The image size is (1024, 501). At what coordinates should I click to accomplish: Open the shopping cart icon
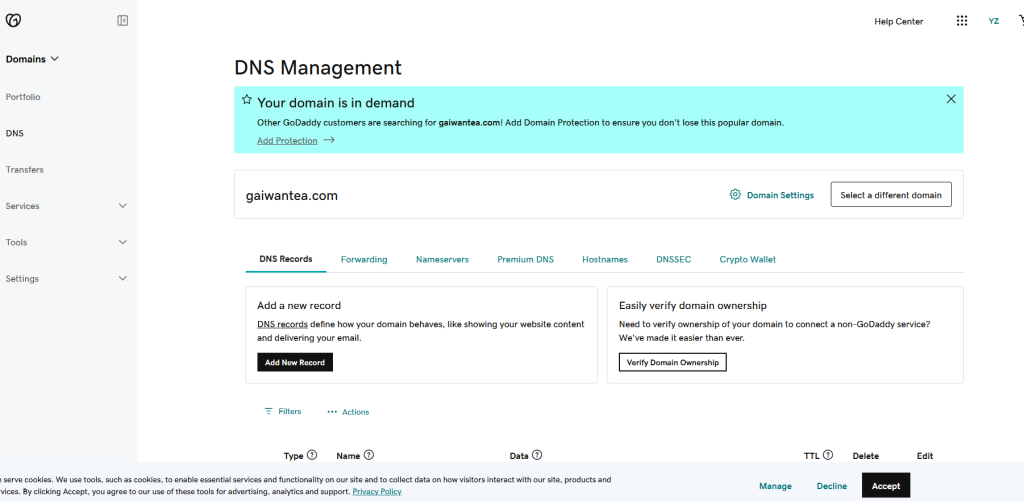click(x=1018, y=21)
